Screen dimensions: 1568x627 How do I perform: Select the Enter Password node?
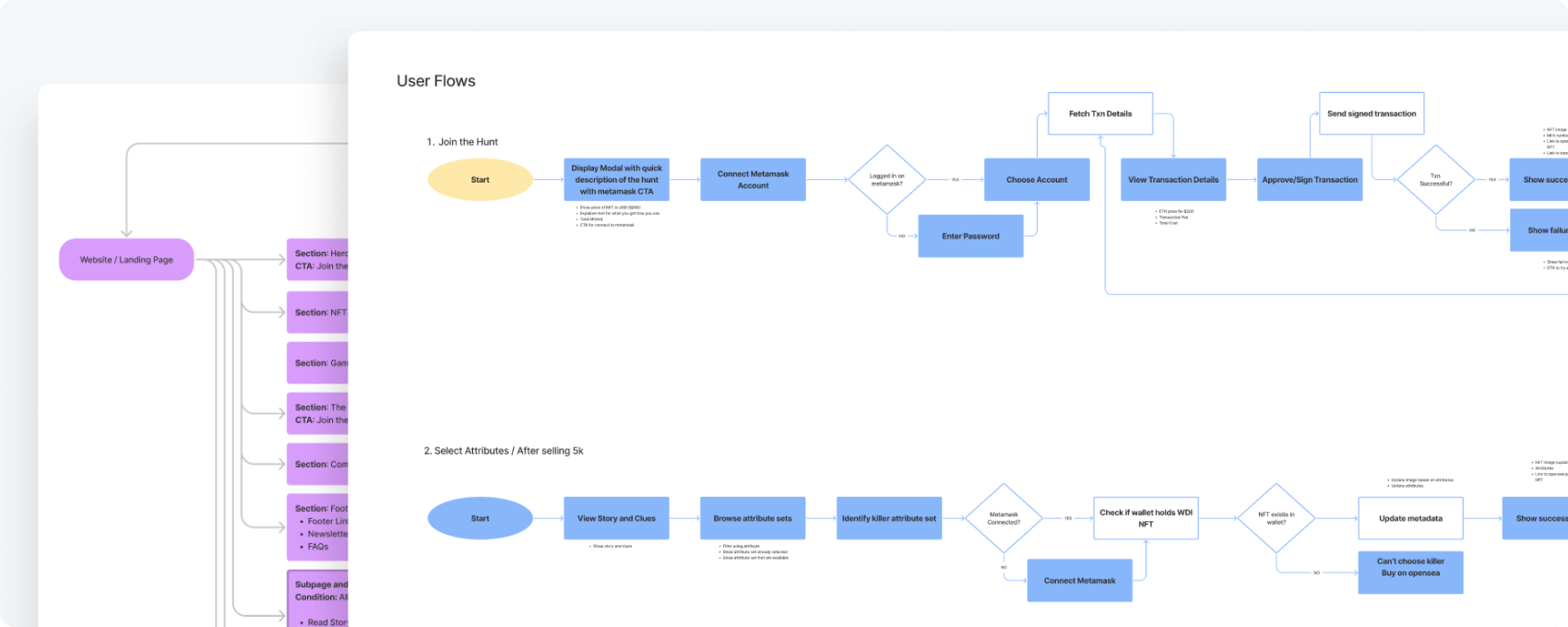[x=970, y=236]
